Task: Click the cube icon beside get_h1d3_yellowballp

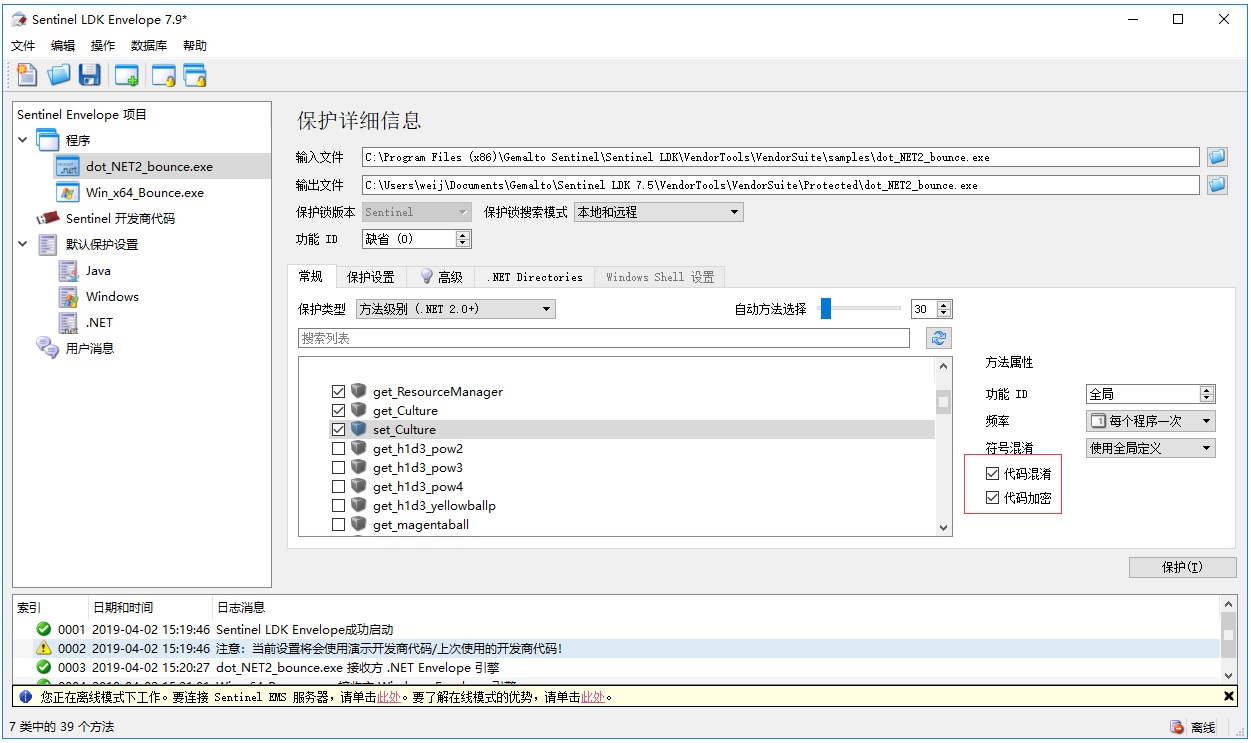Action: 359,505
